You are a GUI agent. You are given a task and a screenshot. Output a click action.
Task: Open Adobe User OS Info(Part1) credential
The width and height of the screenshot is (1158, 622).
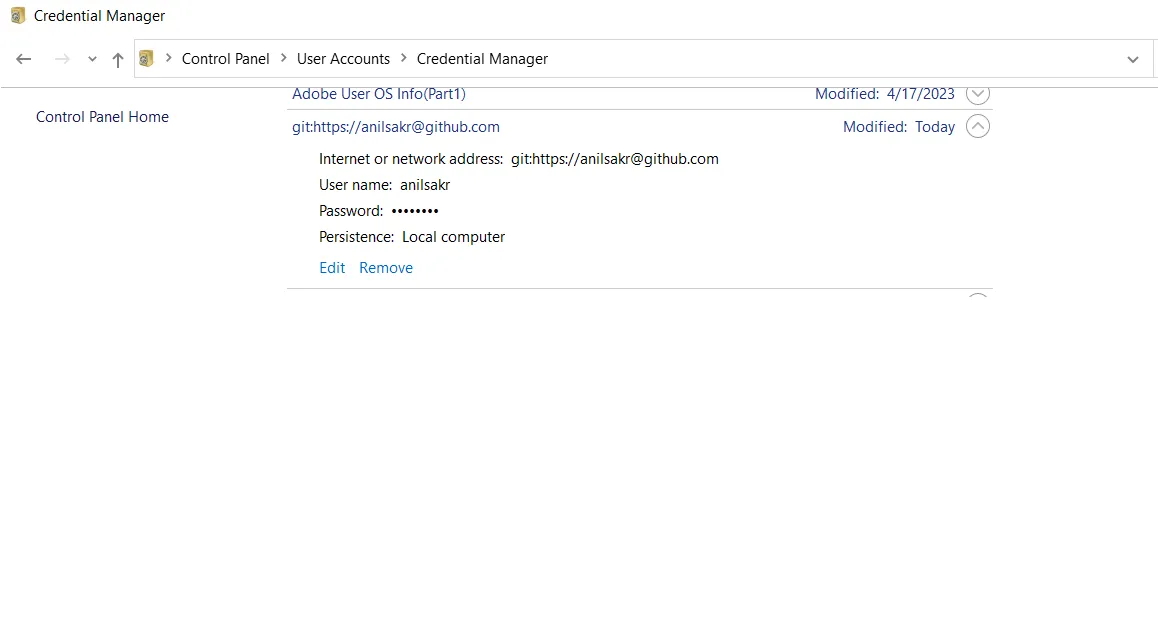point(379,95)
